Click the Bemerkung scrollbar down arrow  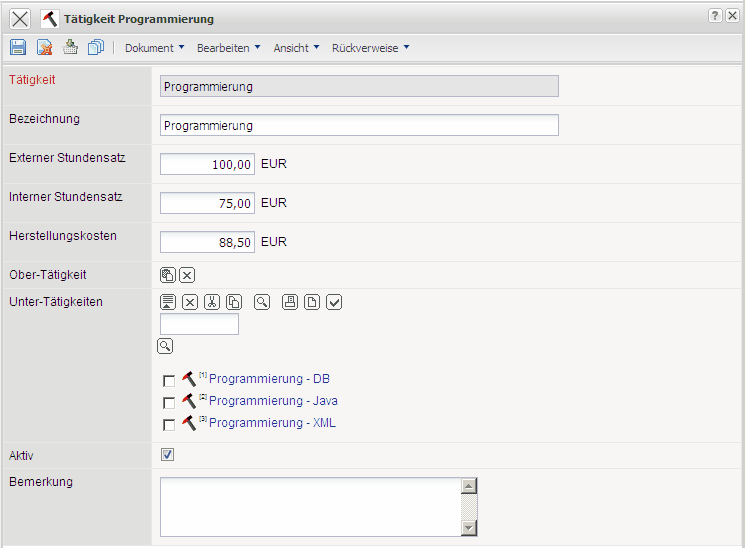(469, 527)
